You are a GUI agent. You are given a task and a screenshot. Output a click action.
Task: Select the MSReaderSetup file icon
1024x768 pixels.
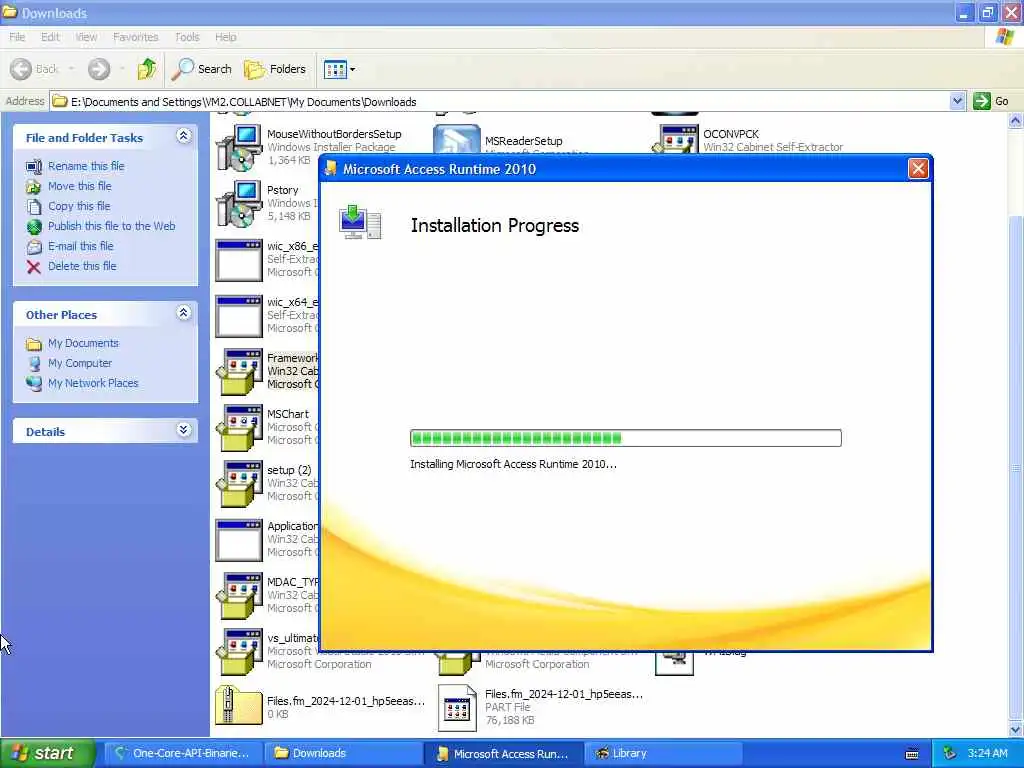pos(457,139)
